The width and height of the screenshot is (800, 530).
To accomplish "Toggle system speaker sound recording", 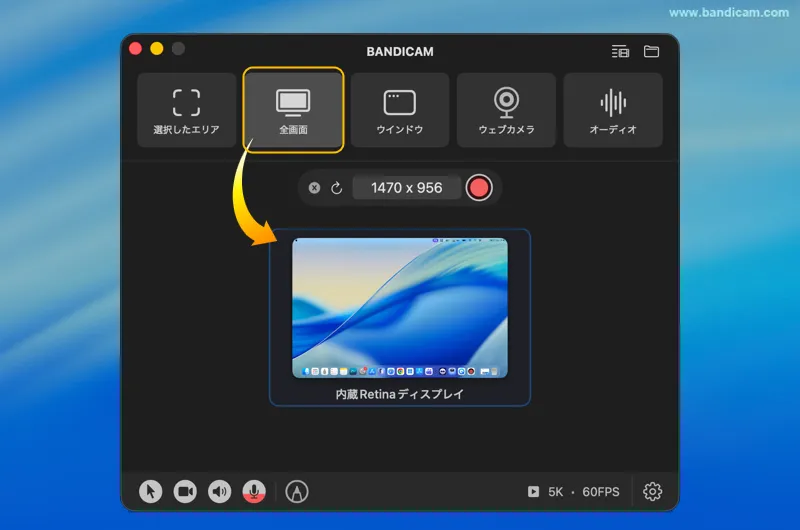I will [219, 492].
